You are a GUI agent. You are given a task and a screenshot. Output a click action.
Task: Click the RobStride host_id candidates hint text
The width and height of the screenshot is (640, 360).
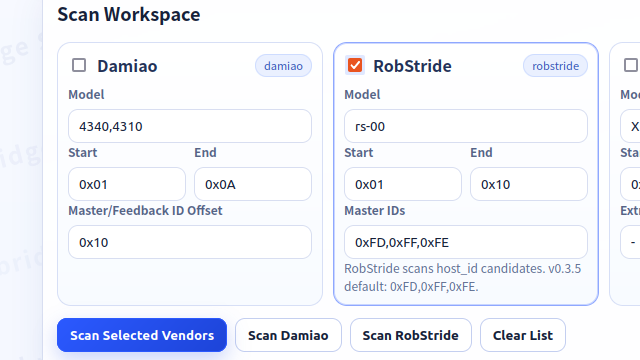click(462, 278)
